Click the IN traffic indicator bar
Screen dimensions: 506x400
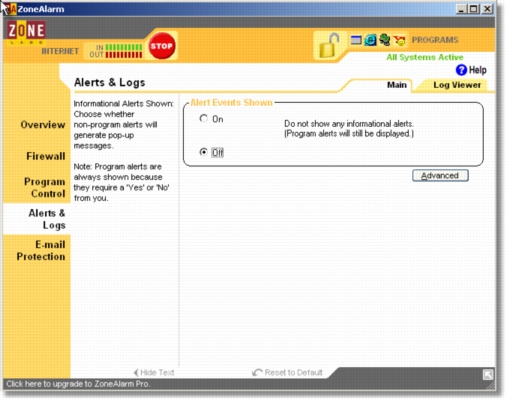[x=124, y=47]
